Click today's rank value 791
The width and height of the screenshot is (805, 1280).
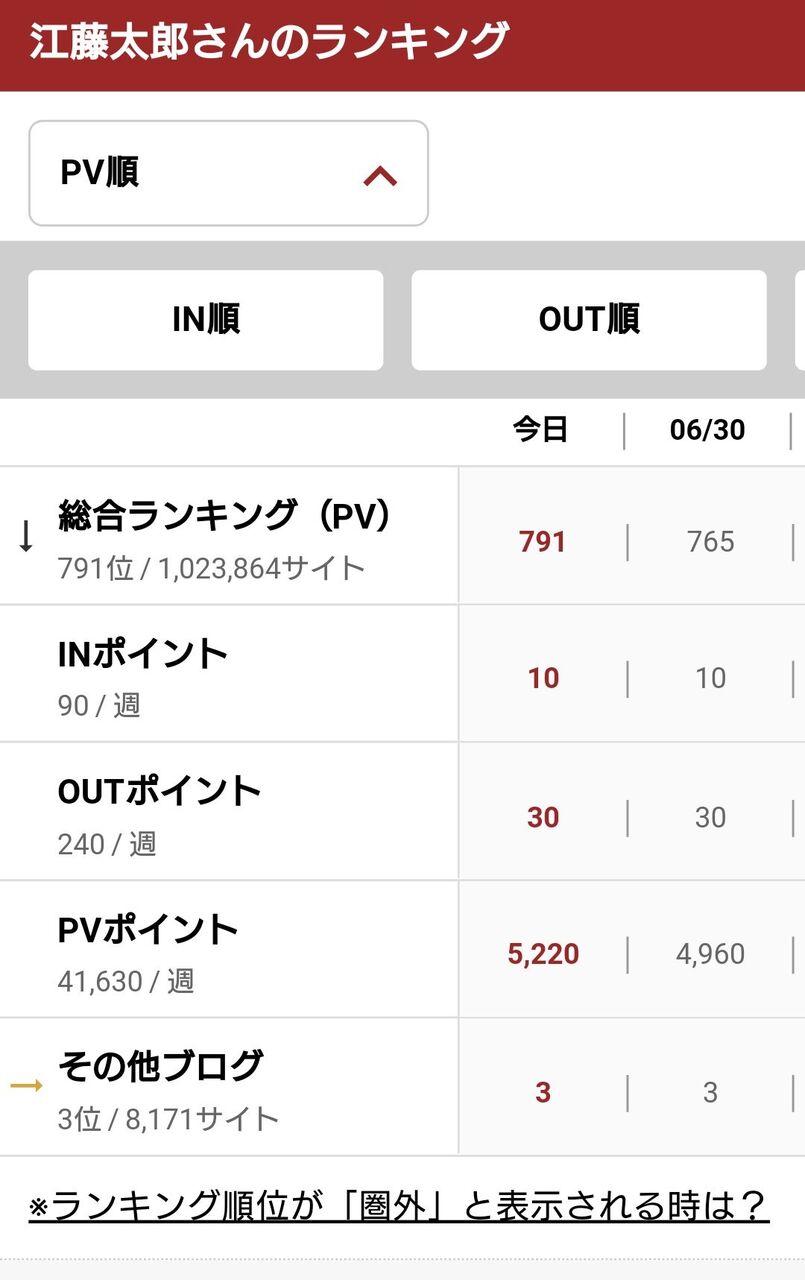point(542,542)
